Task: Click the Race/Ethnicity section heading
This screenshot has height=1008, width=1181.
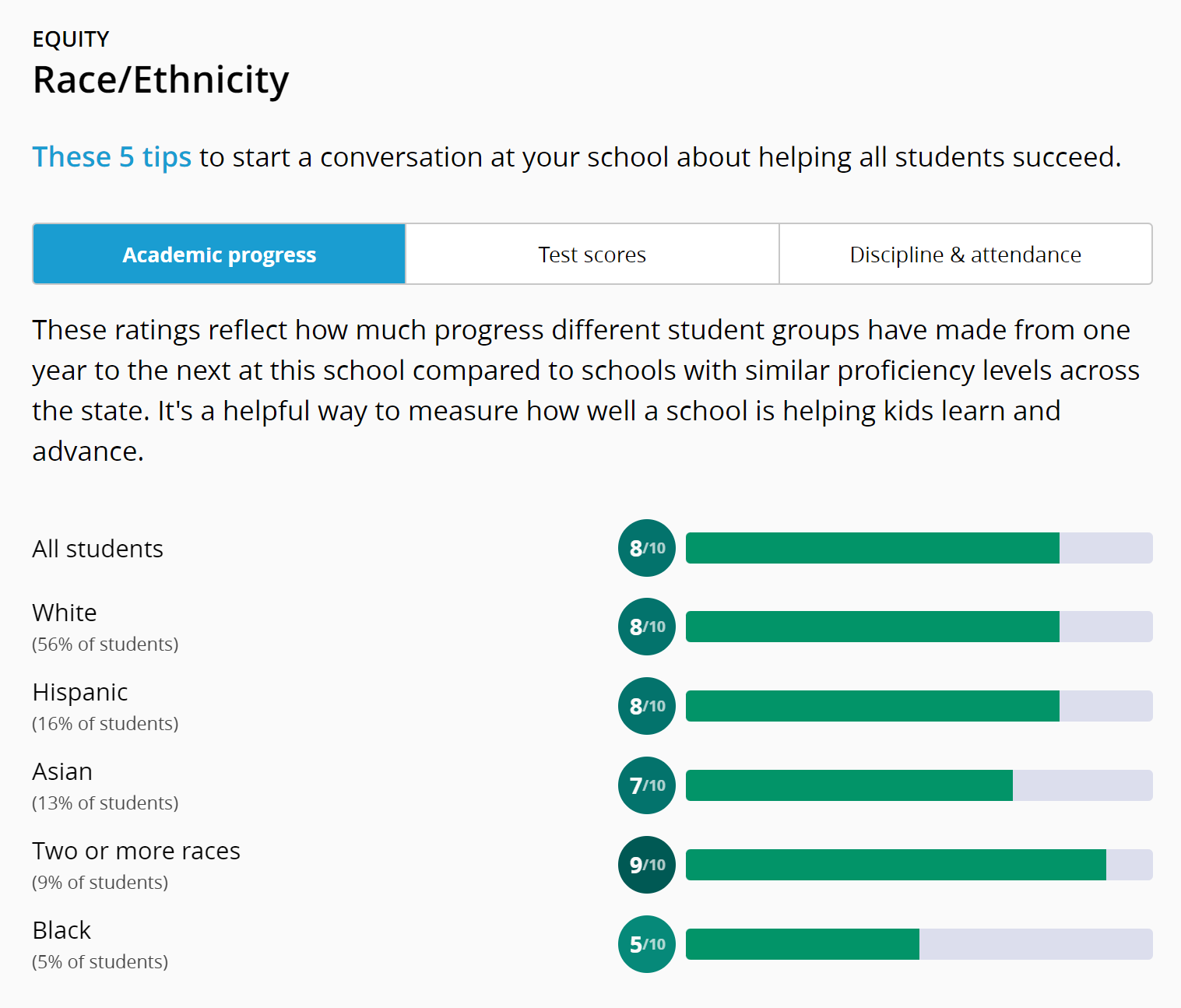Action: pyautogui.click(x=160, y=79)
